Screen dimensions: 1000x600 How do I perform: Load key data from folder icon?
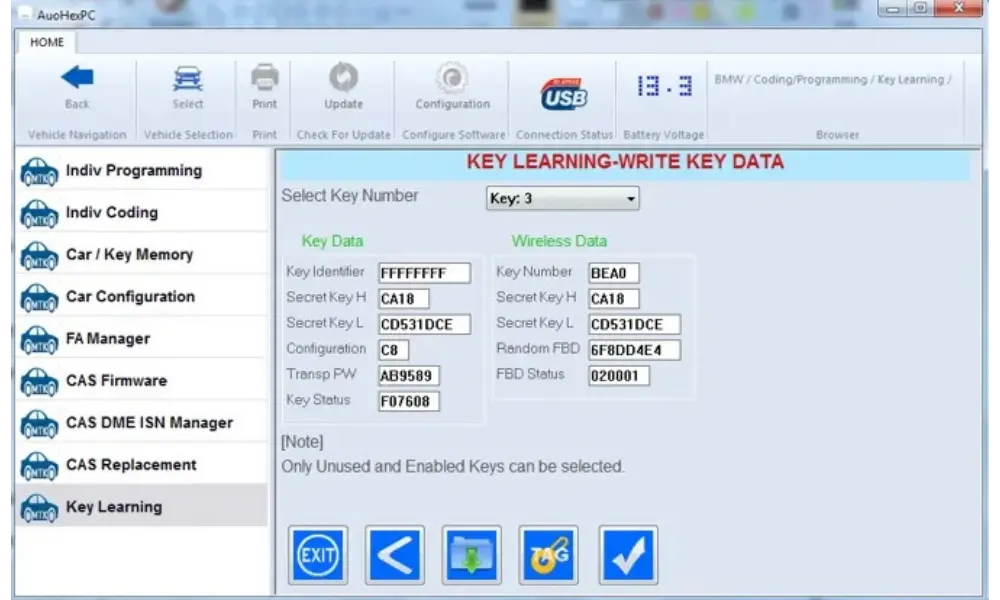click(471, 555)
